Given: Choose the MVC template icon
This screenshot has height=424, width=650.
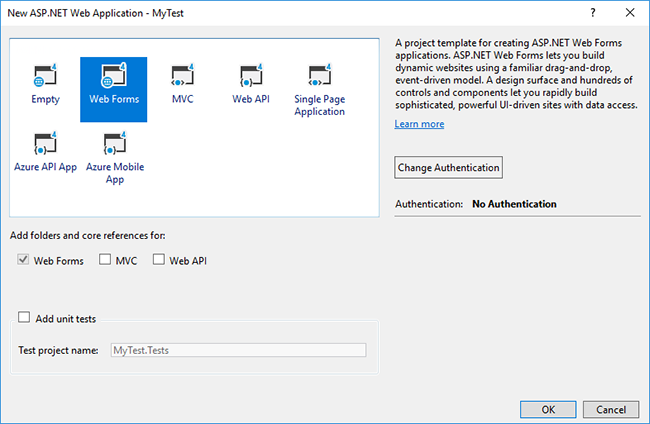Looking at the screenshot, I should [182, 75].
